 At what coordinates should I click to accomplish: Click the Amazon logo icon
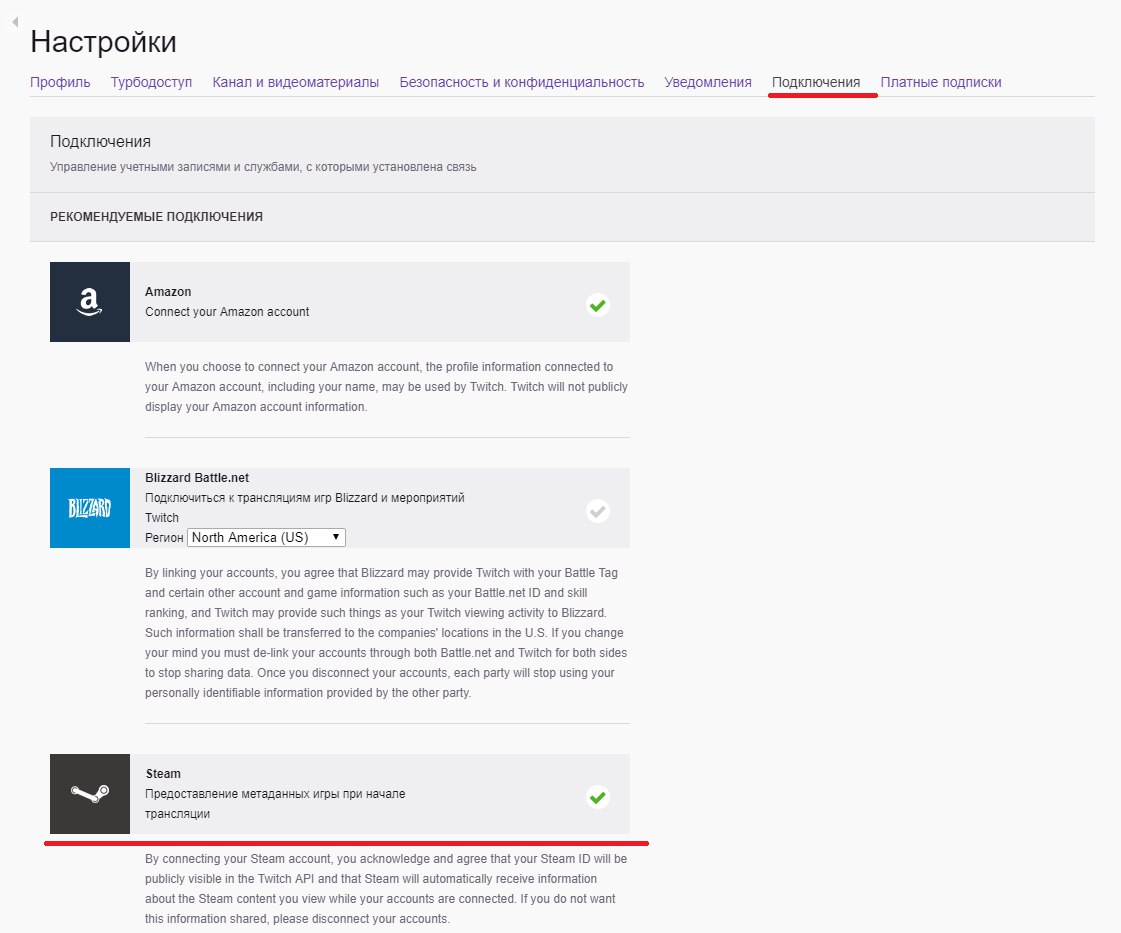tap(90, 302)
